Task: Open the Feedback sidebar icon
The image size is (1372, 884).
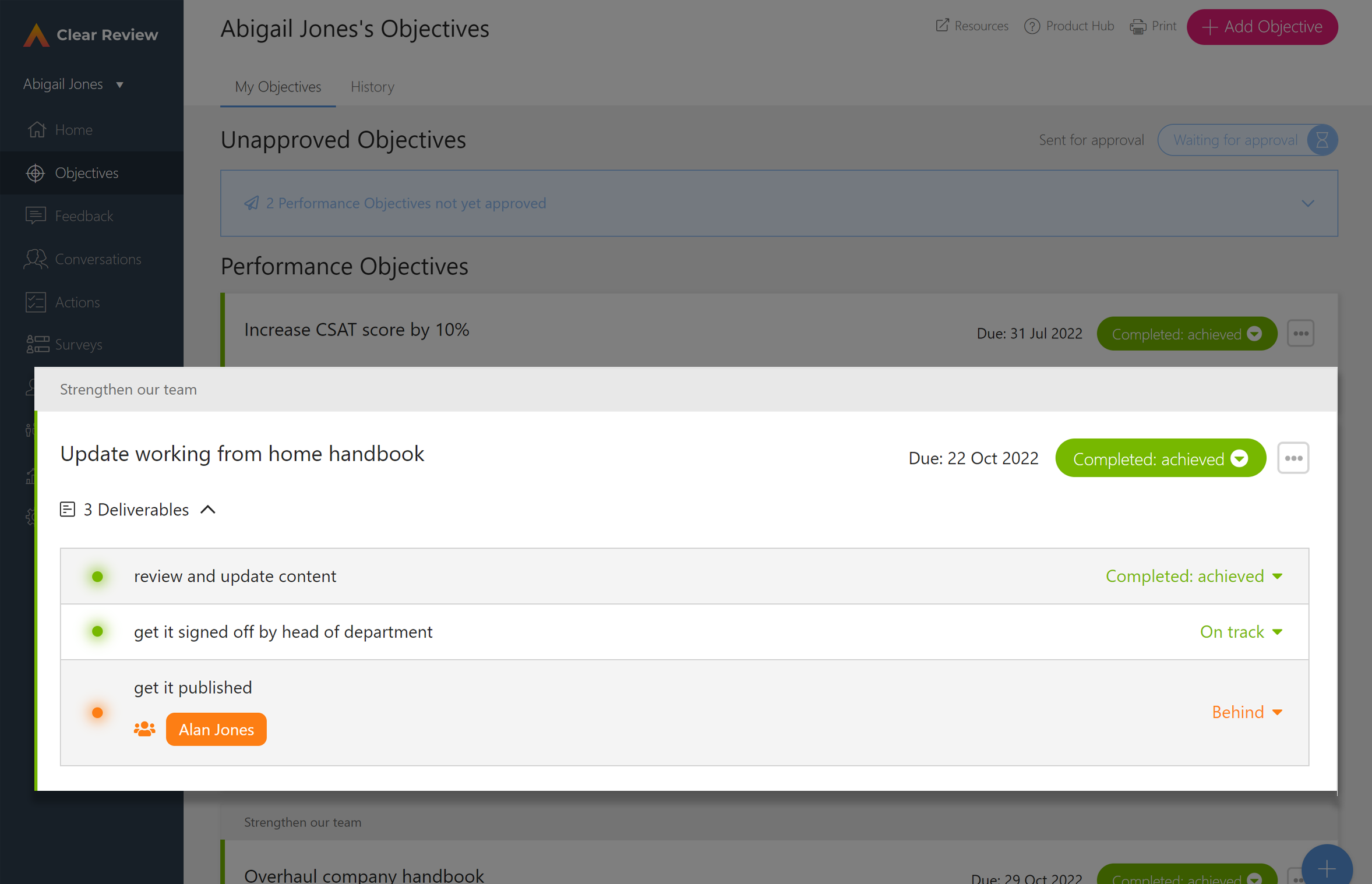Action: click(x=36, y=215)
